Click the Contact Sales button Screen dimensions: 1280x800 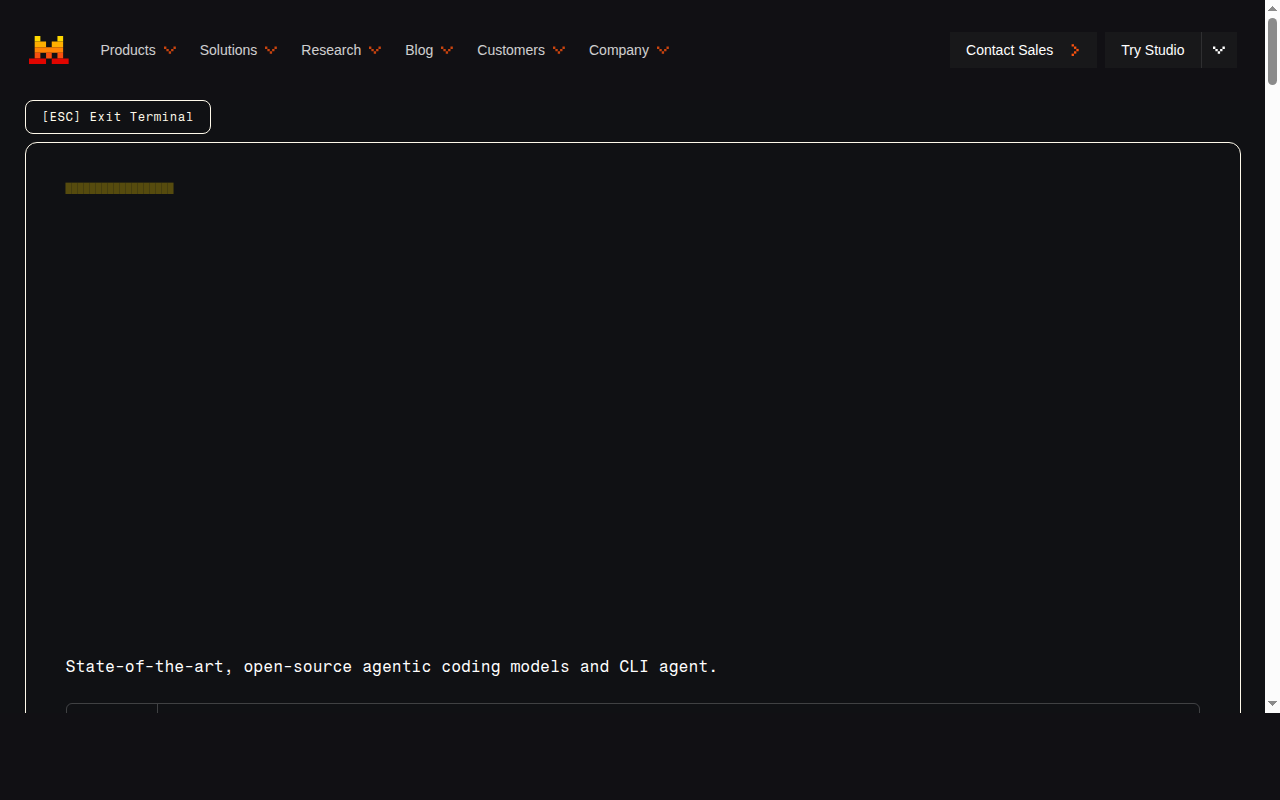click(x=1023, y=50)
